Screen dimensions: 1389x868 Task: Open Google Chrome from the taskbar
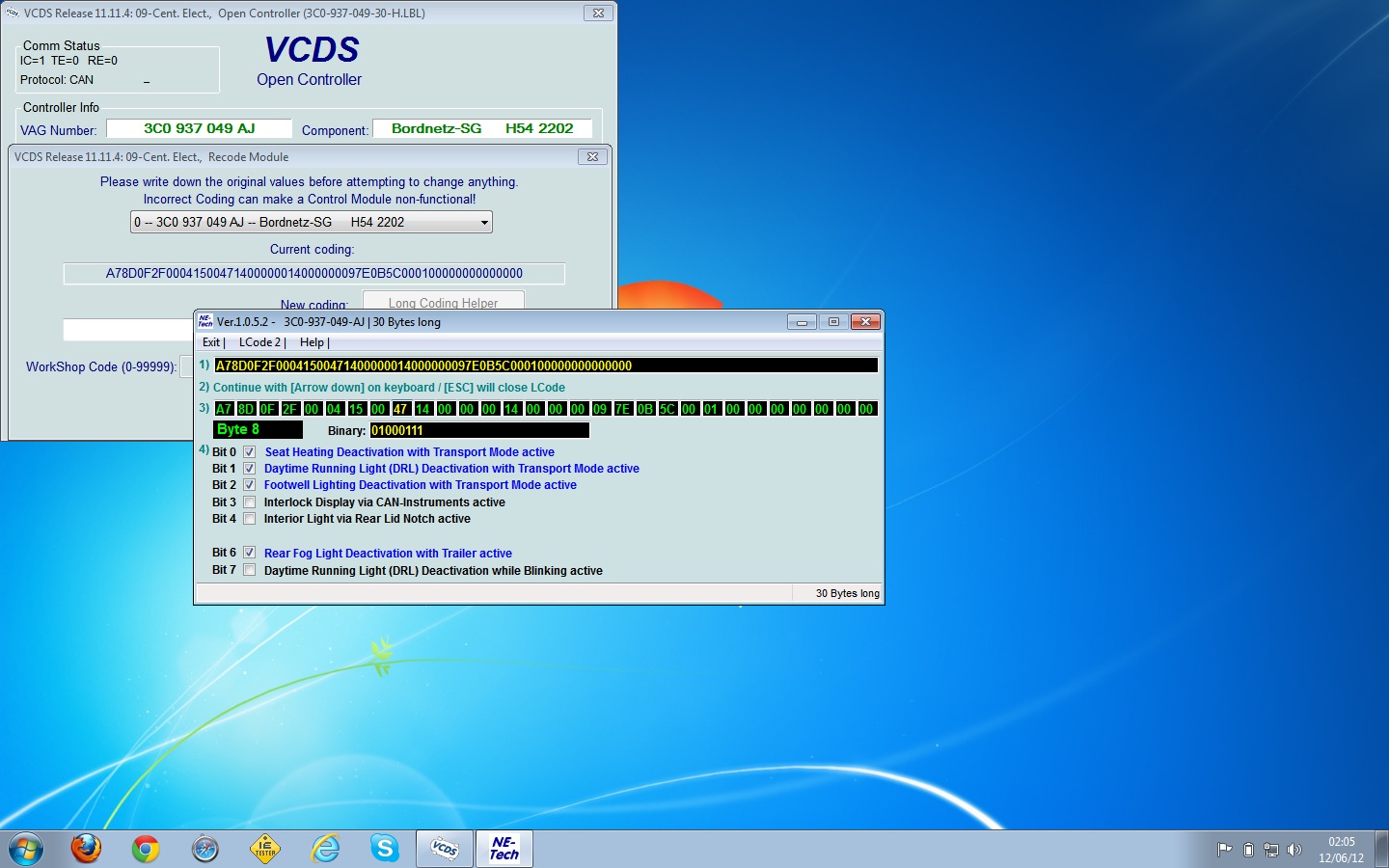pyautogui.click(x=146, y=849)
